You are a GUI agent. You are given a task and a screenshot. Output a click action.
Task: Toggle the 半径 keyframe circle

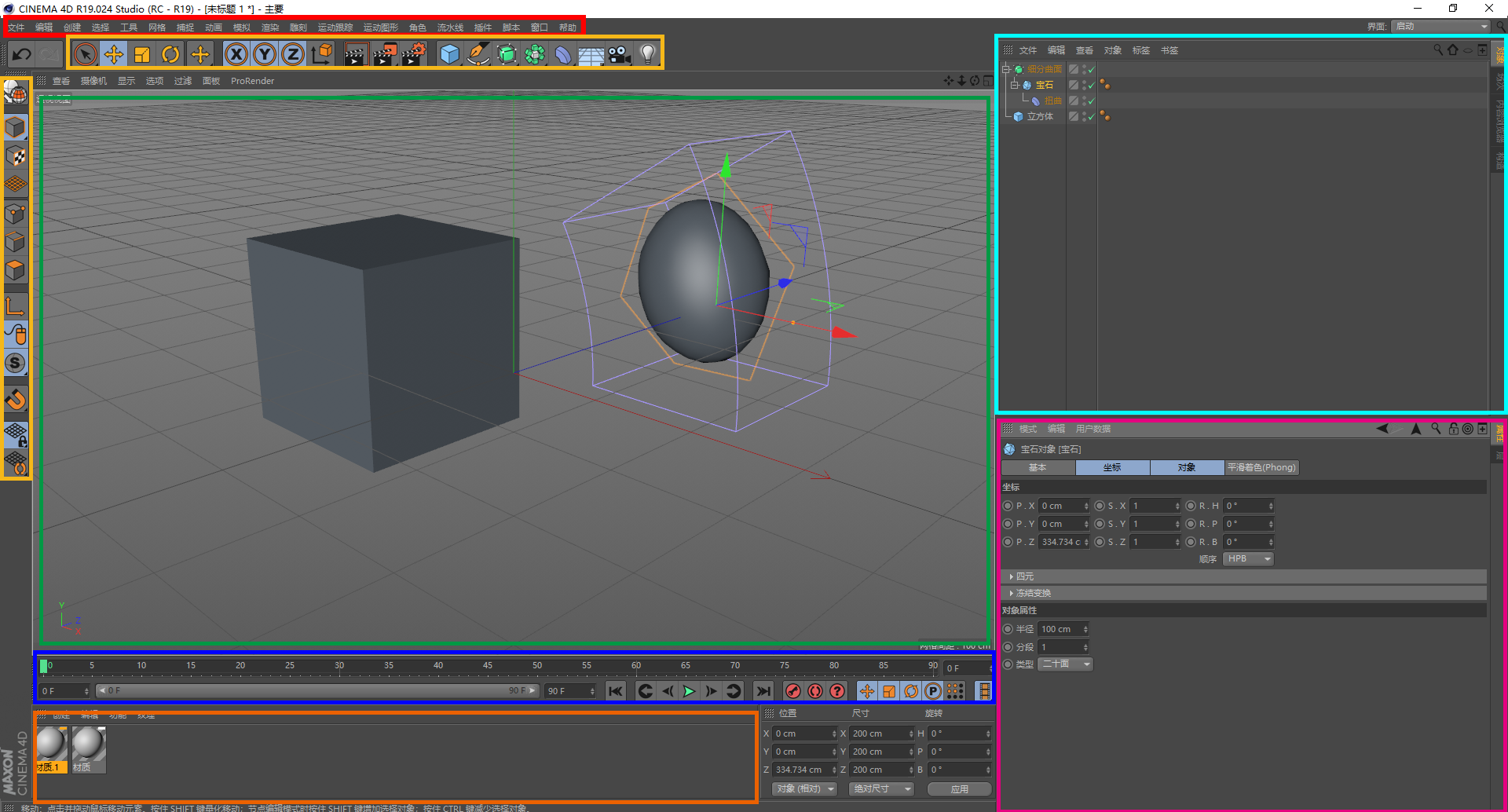coord(1008,629)
